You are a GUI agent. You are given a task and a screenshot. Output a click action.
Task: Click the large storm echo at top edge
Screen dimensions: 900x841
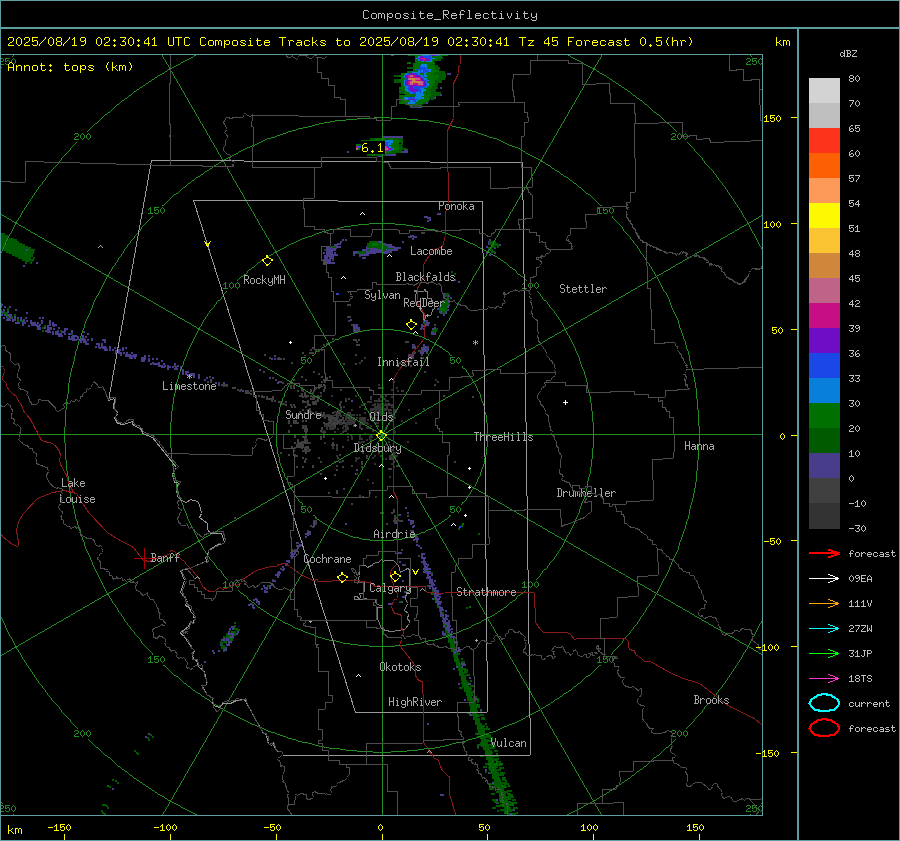pyautogui.click(x=420, y=80)
